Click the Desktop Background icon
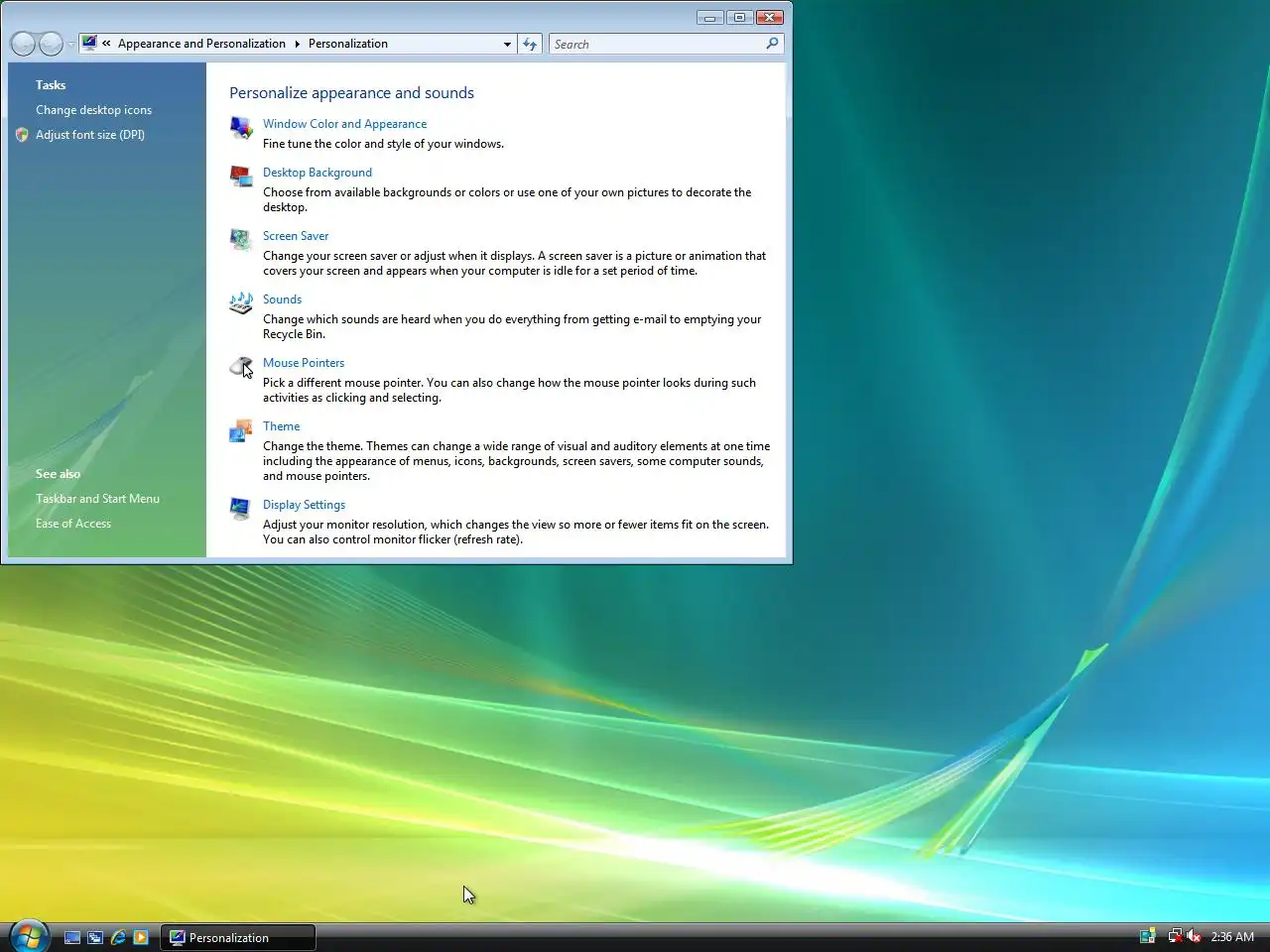 (x=241, y=176)
